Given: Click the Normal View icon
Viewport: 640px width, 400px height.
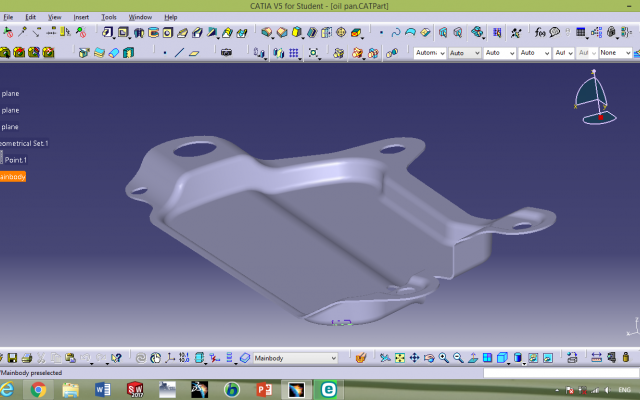Looking at the screenshot, I should point(473,358).
